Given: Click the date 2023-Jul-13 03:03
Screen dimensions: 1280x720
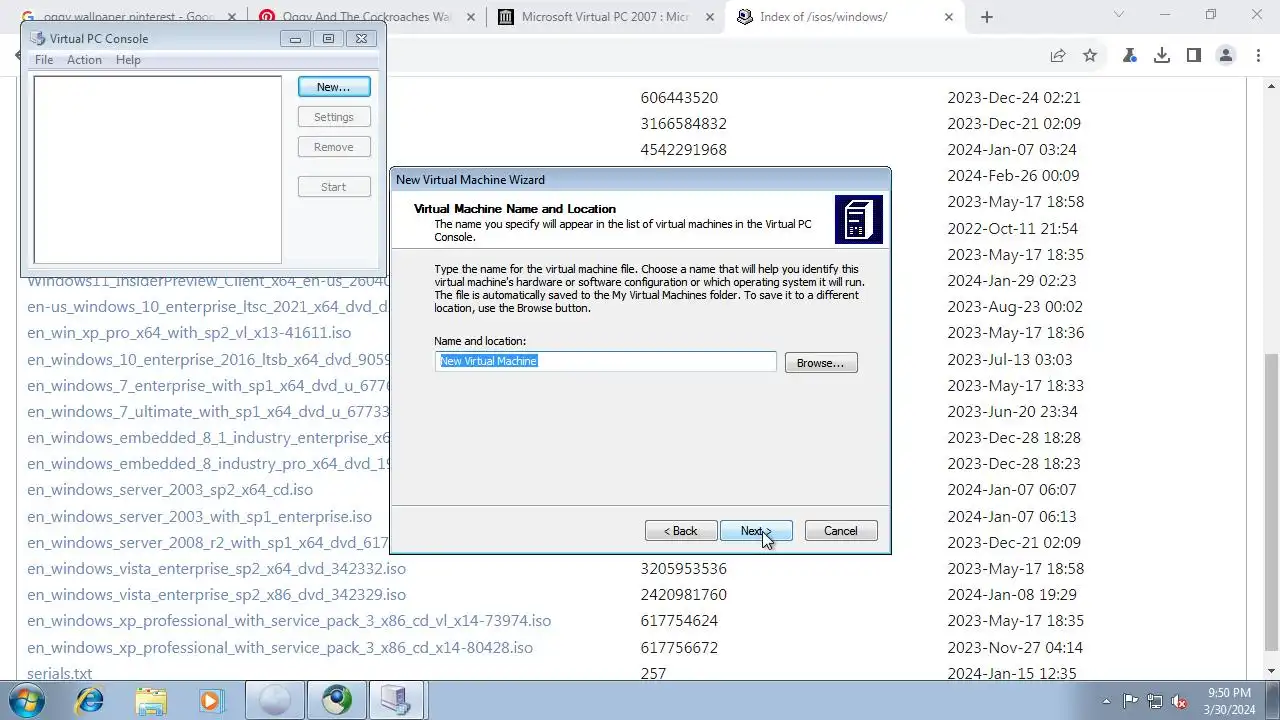Looking at the screenshot, I should (1010, 359).
